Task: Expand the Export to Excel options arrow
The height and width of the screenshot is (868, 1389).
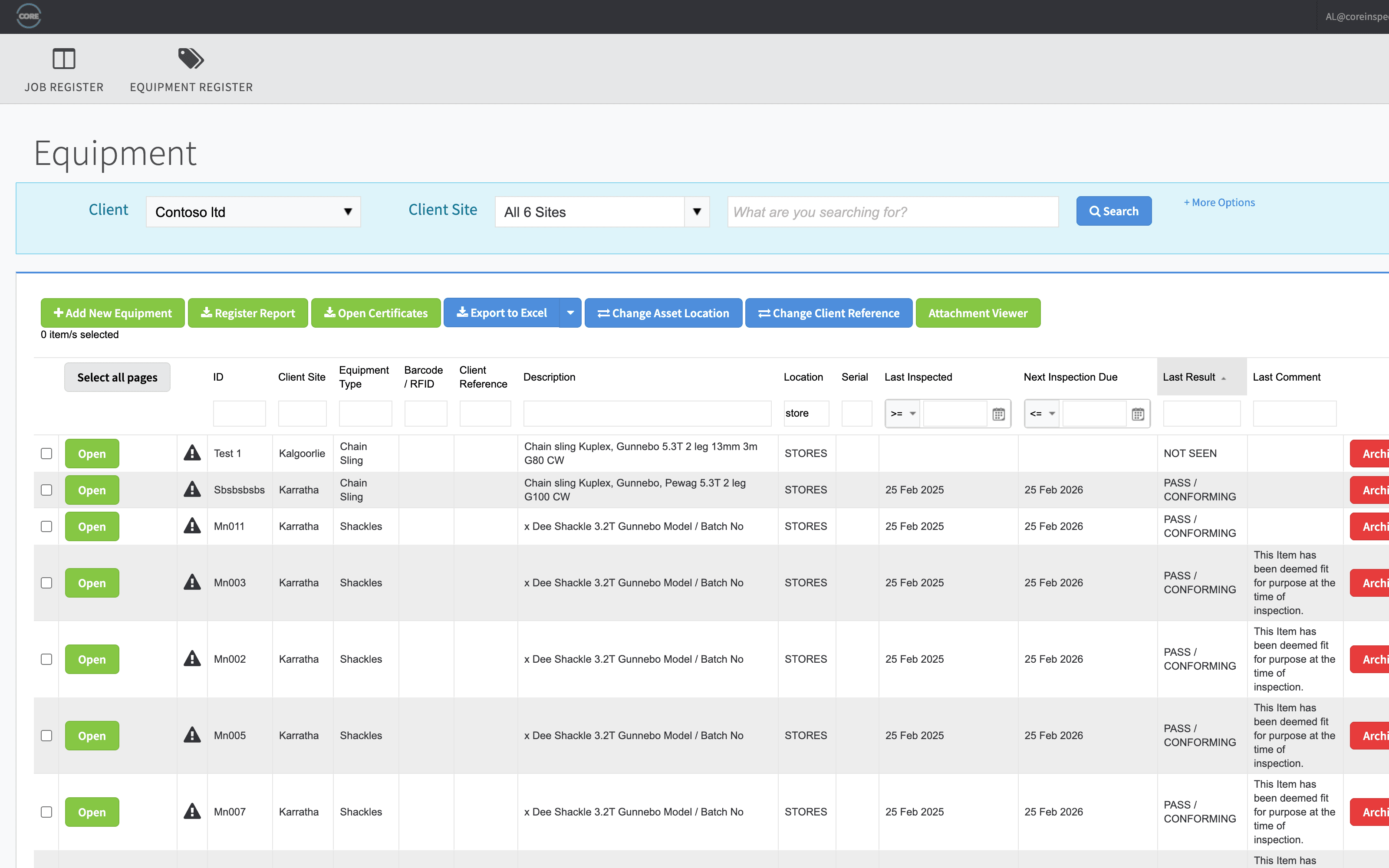Action: pyautogui.click(x=570, y=313)
